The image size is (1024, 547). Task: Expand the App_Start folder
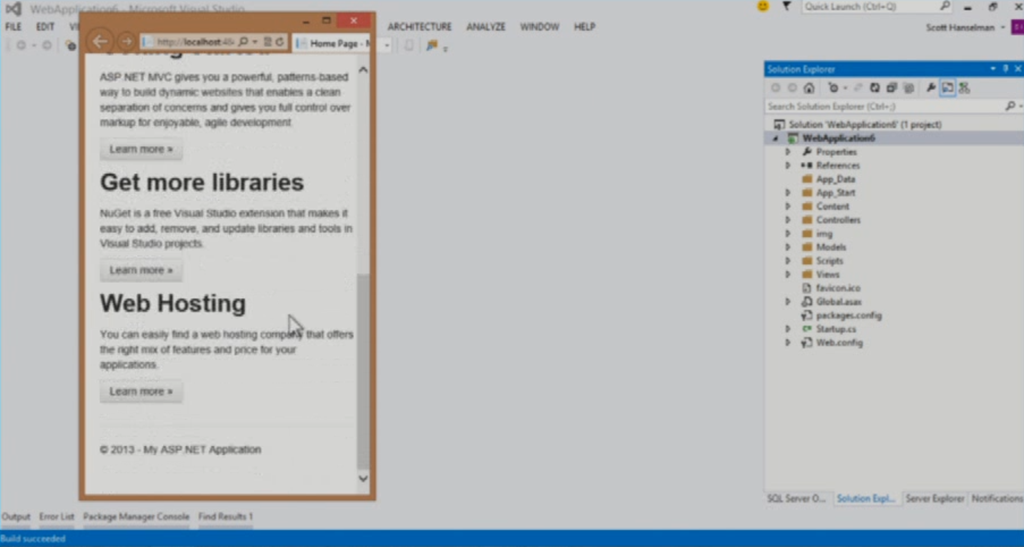[788, 193]
